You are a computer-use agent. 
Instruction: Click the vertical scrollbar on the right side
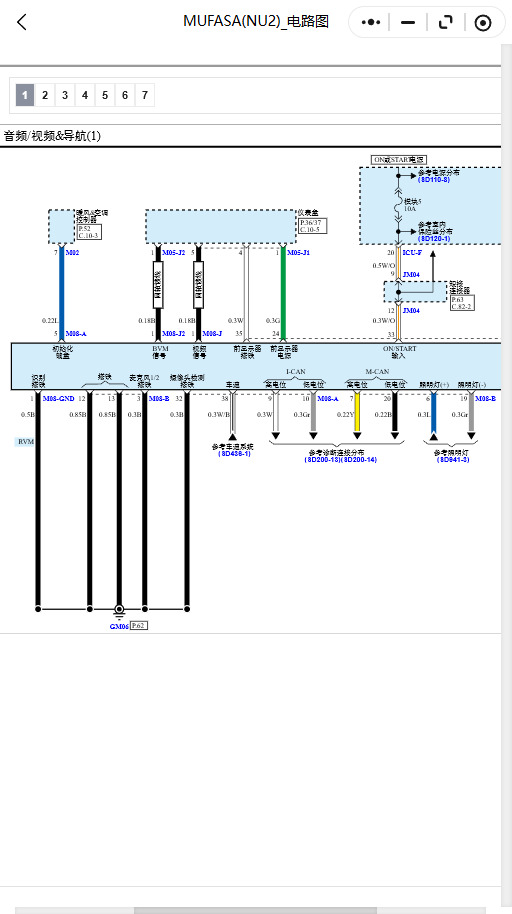pyautogui.click(x=506, y=464)
